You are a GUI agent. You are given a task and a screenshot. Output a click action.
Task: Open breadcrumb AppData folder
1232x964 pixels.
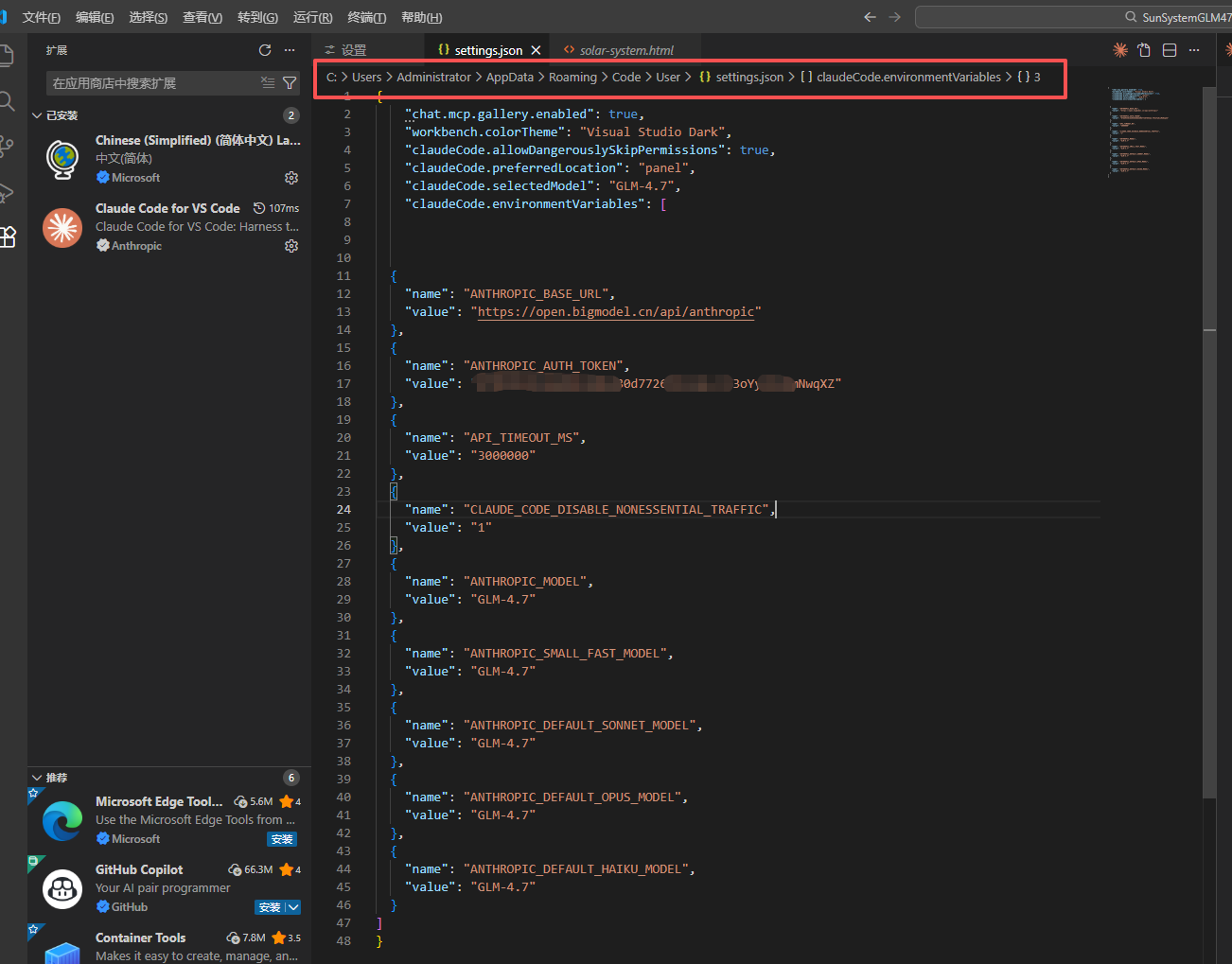(x=510, y=78)
